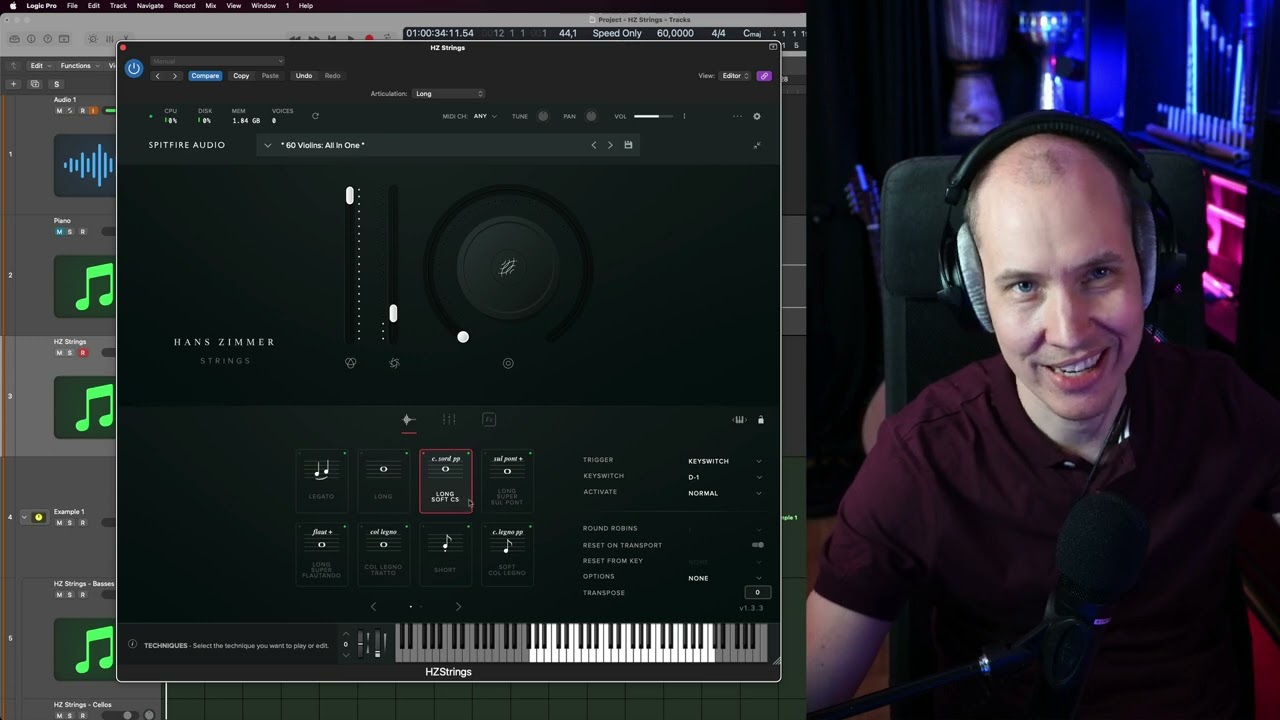Adjust the VOL slider
The image size is (1280, 720).
[x=653, y=116]
